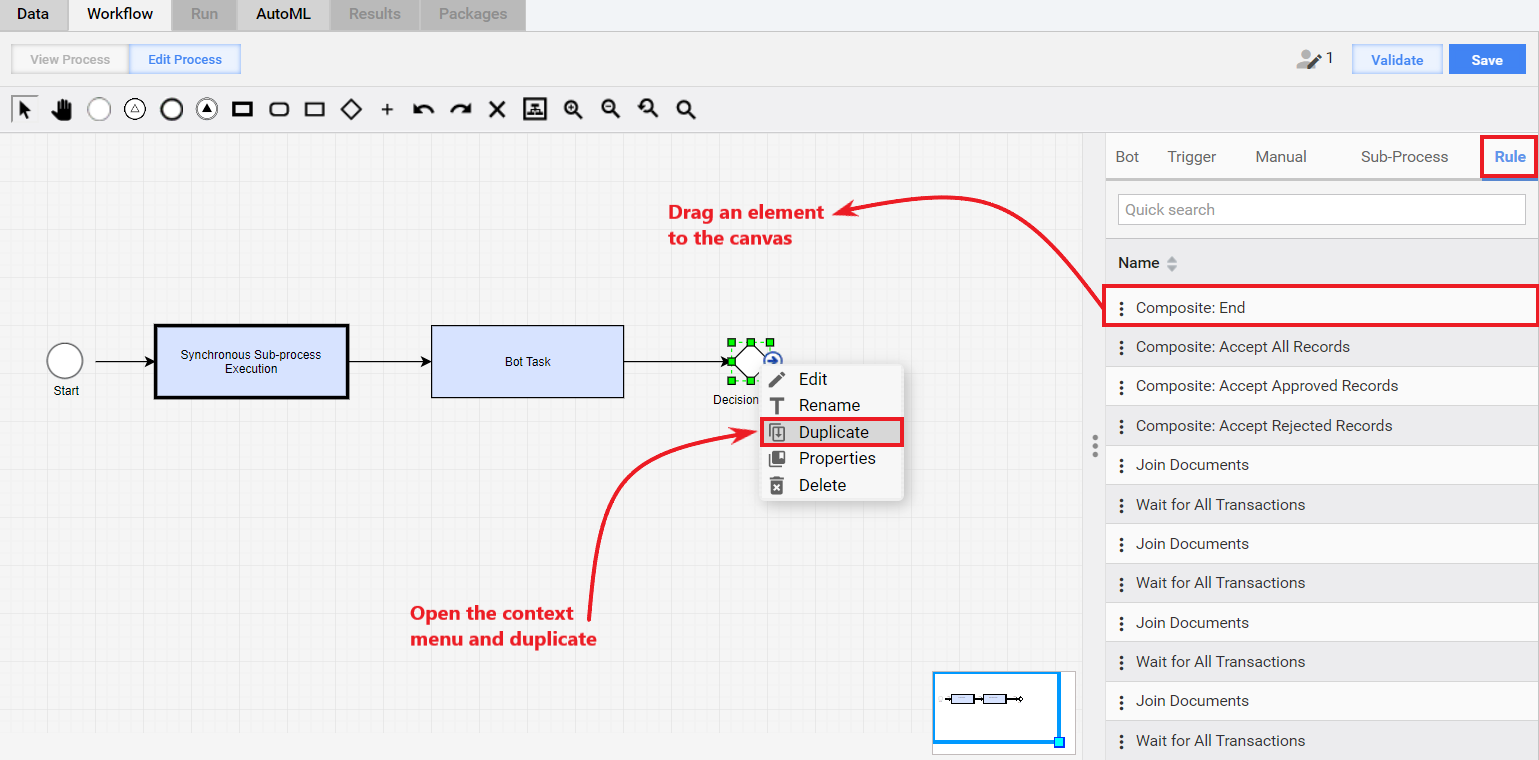
Task: Redo the last undone change
Action: pyautogui.click(x=460, y=109)
